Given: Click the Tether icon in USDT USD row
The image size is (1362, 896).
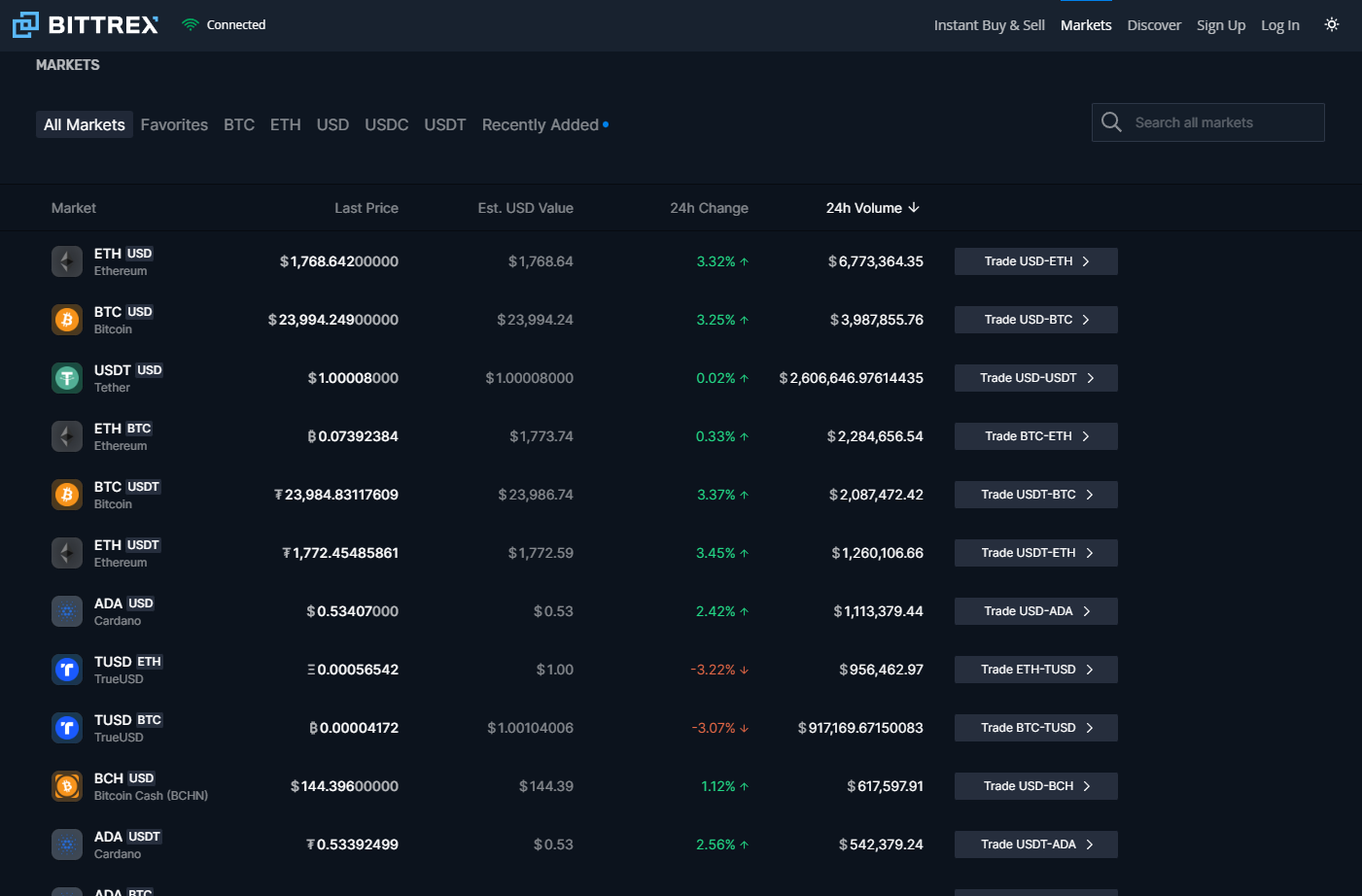Looking at the screenshot, I should [x=67, y=378].
